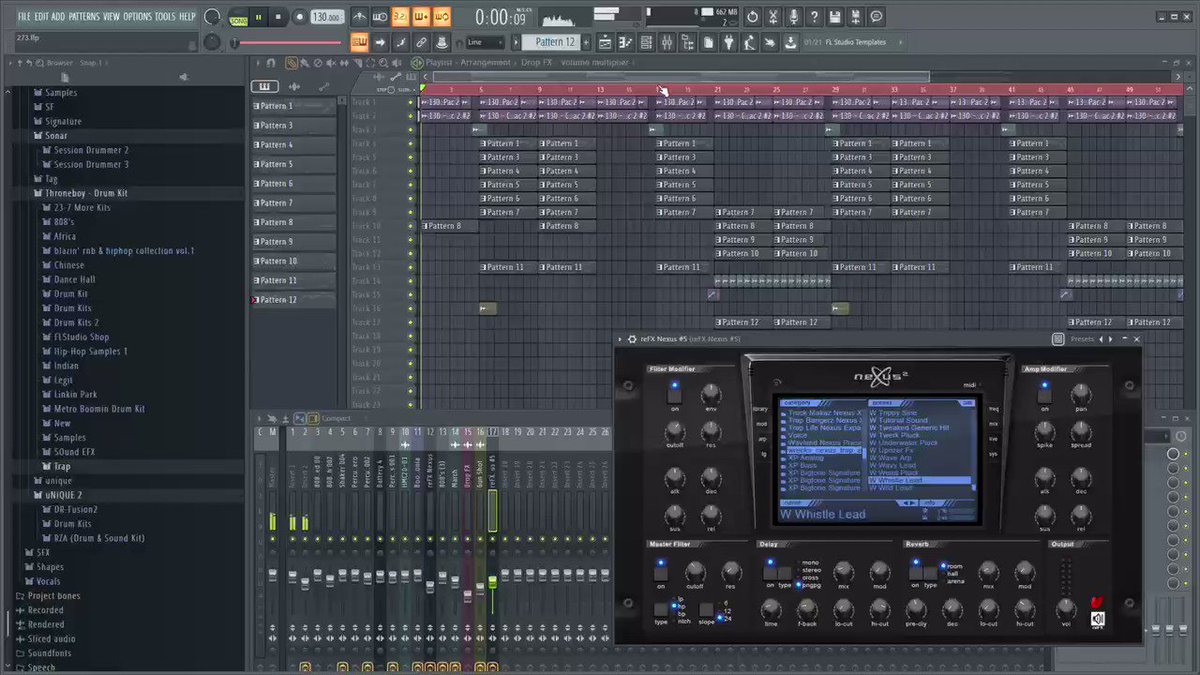1200x675 pixels.
Task: Show audio clips picker tab icon
Action: click(x=295, y=87)
